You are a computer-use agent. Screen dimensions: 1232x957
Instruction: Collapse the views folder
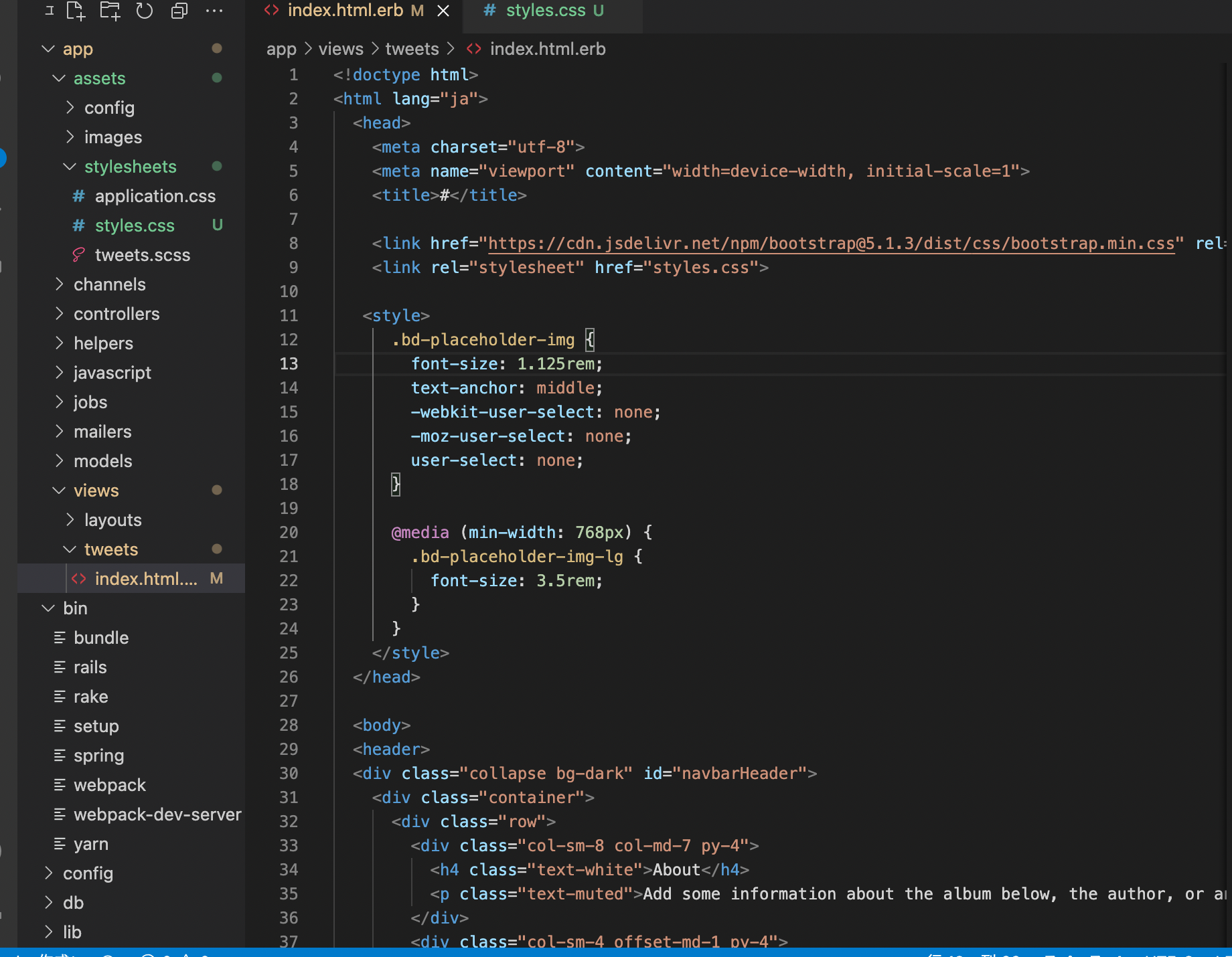point(59,491)
